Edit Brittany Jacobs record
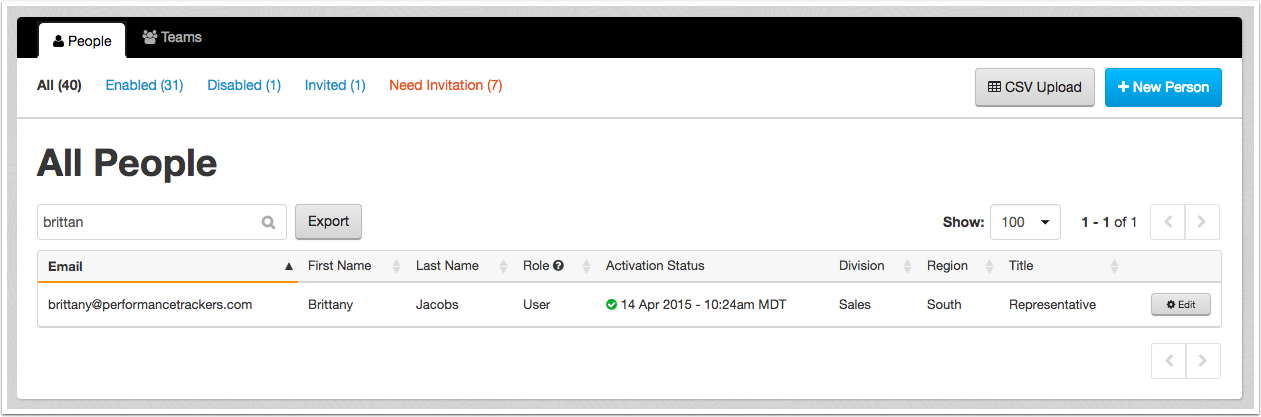The width and height of the screenshot is (1261, 417). coord(1181,305)
